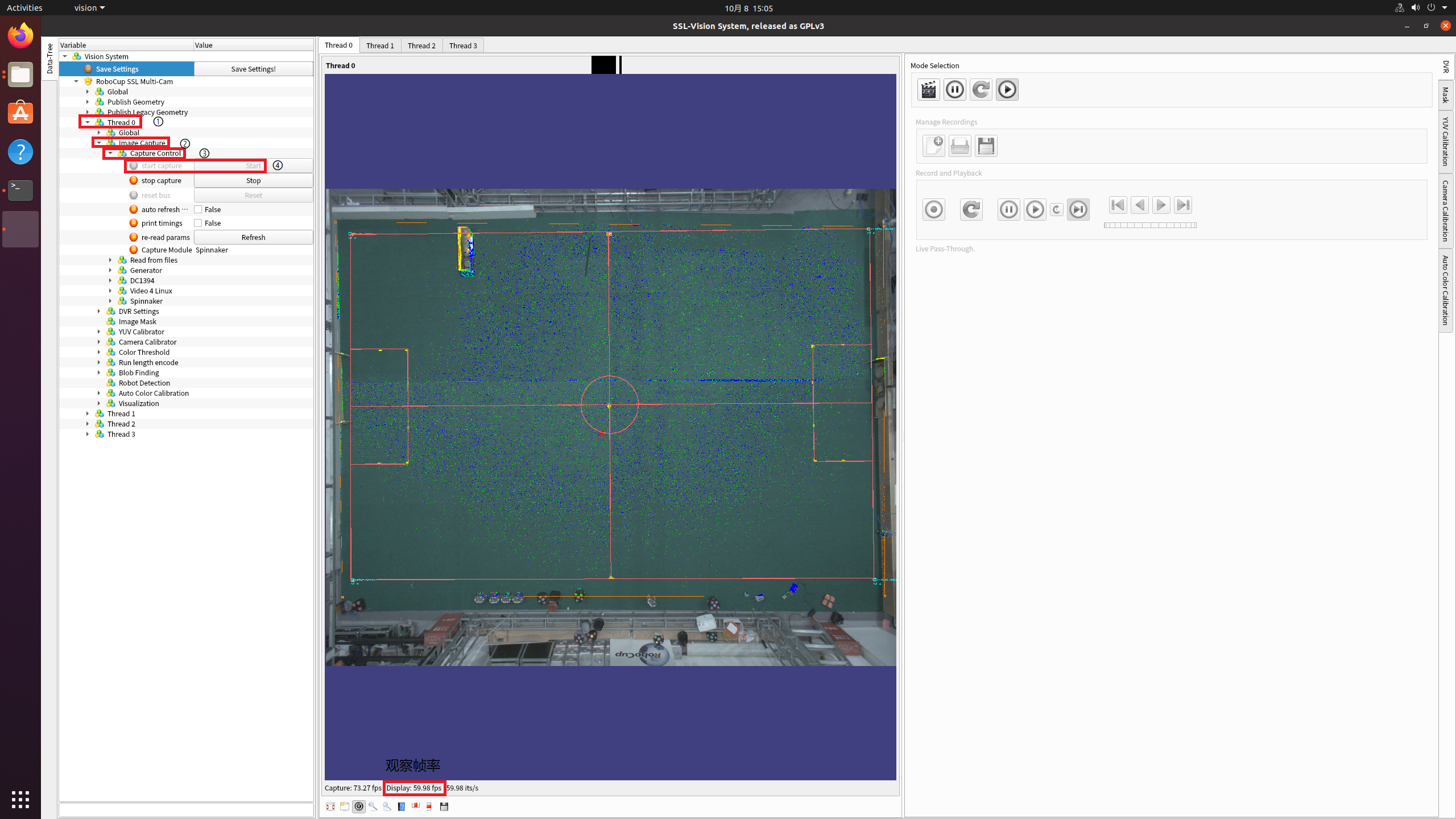Select the Image Mask tree row
The image size is (1456, 819).
click(186, 321)
